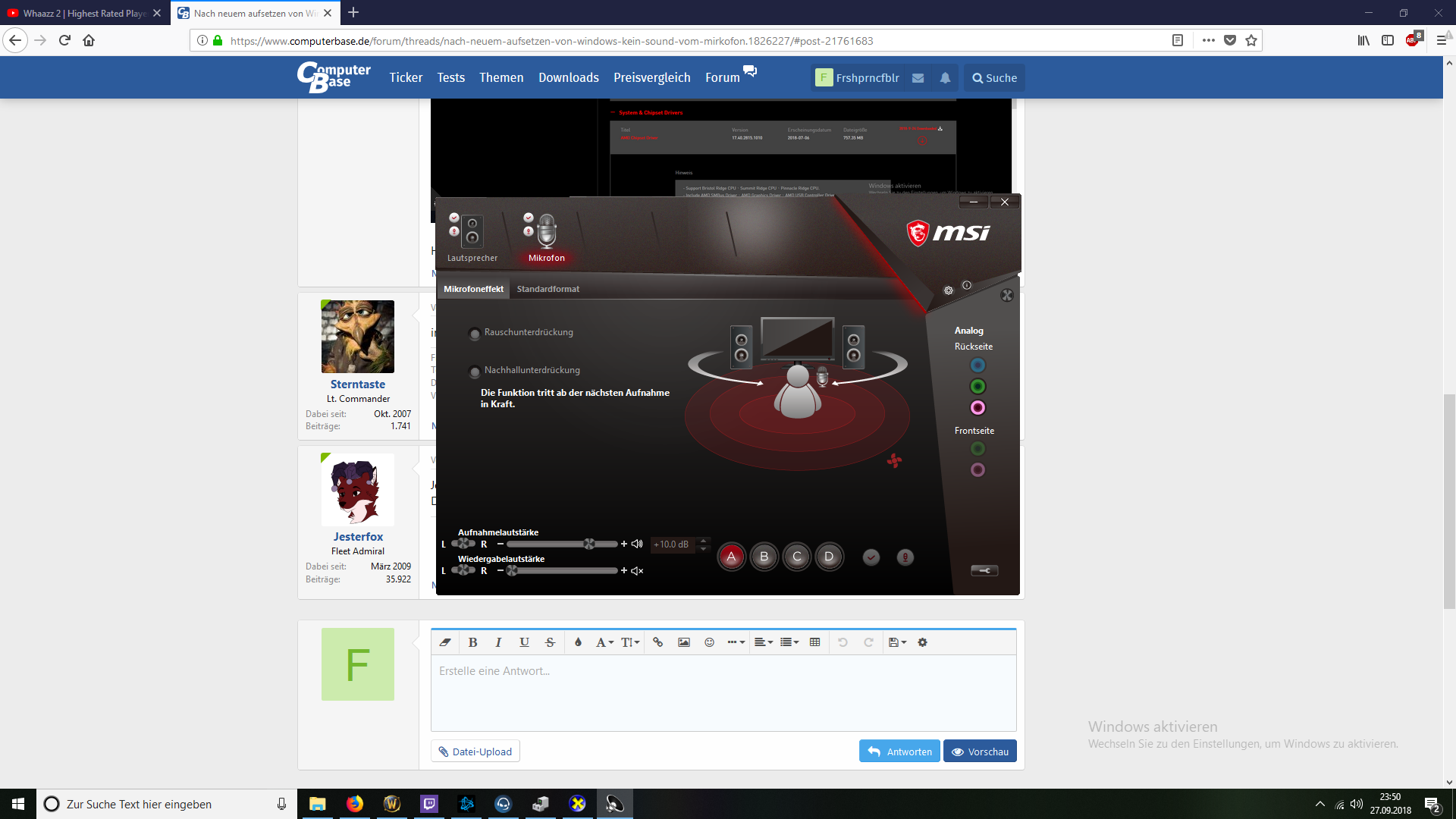Open the MSI info icon

(967, 285)
